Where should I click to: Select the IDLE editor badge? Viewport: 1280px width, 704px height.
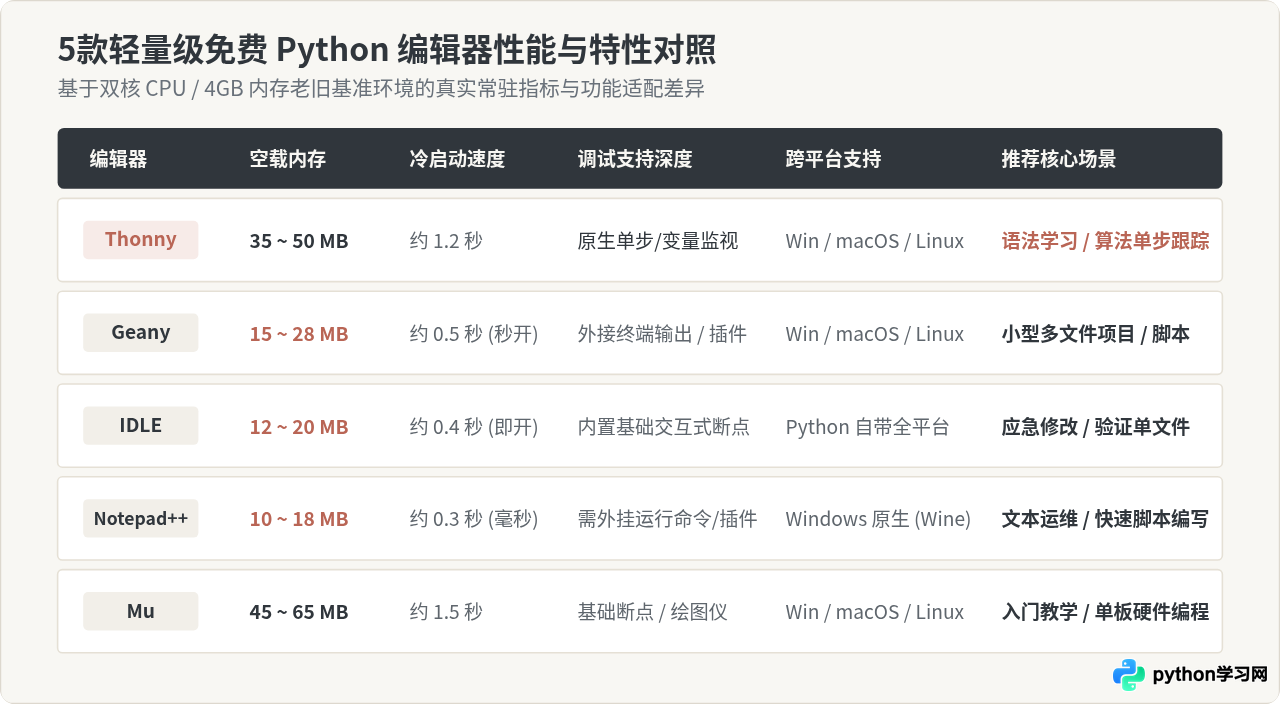[141, 426]
